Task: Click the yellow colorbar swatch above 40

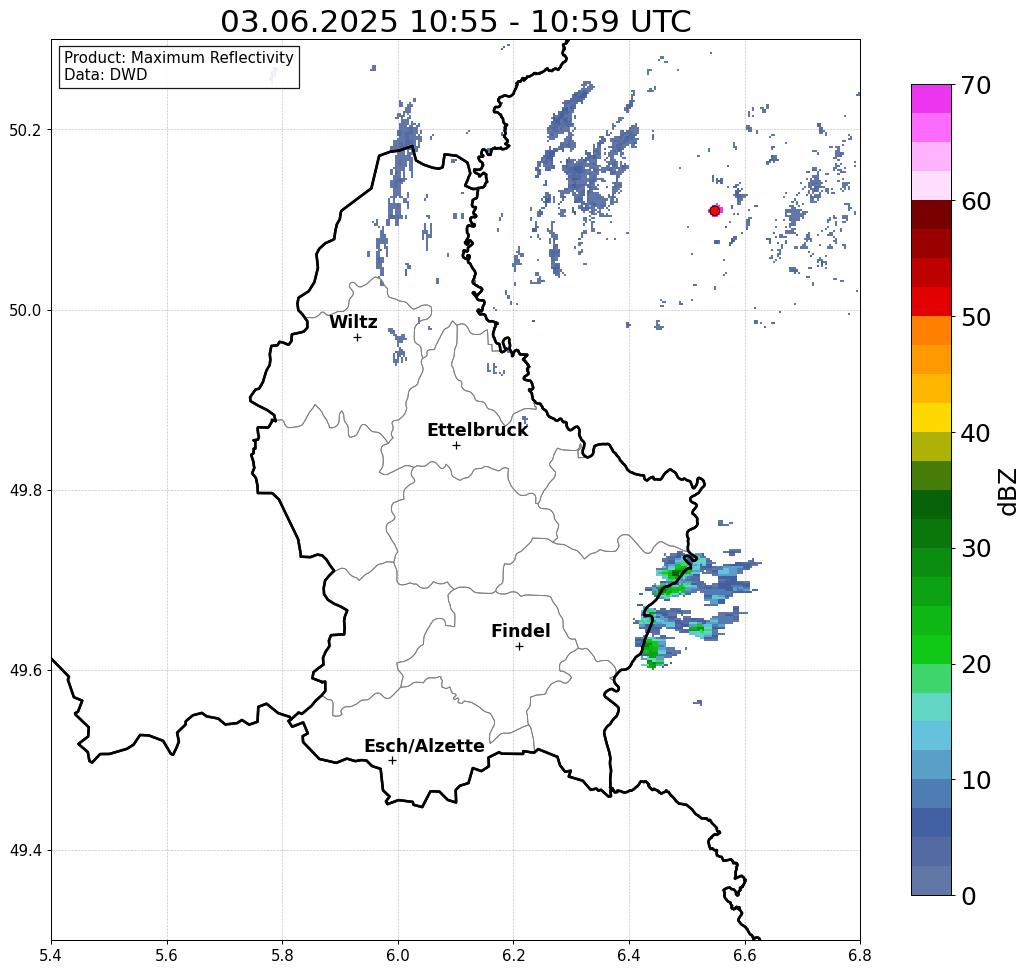Action: [x=931, y=417]
